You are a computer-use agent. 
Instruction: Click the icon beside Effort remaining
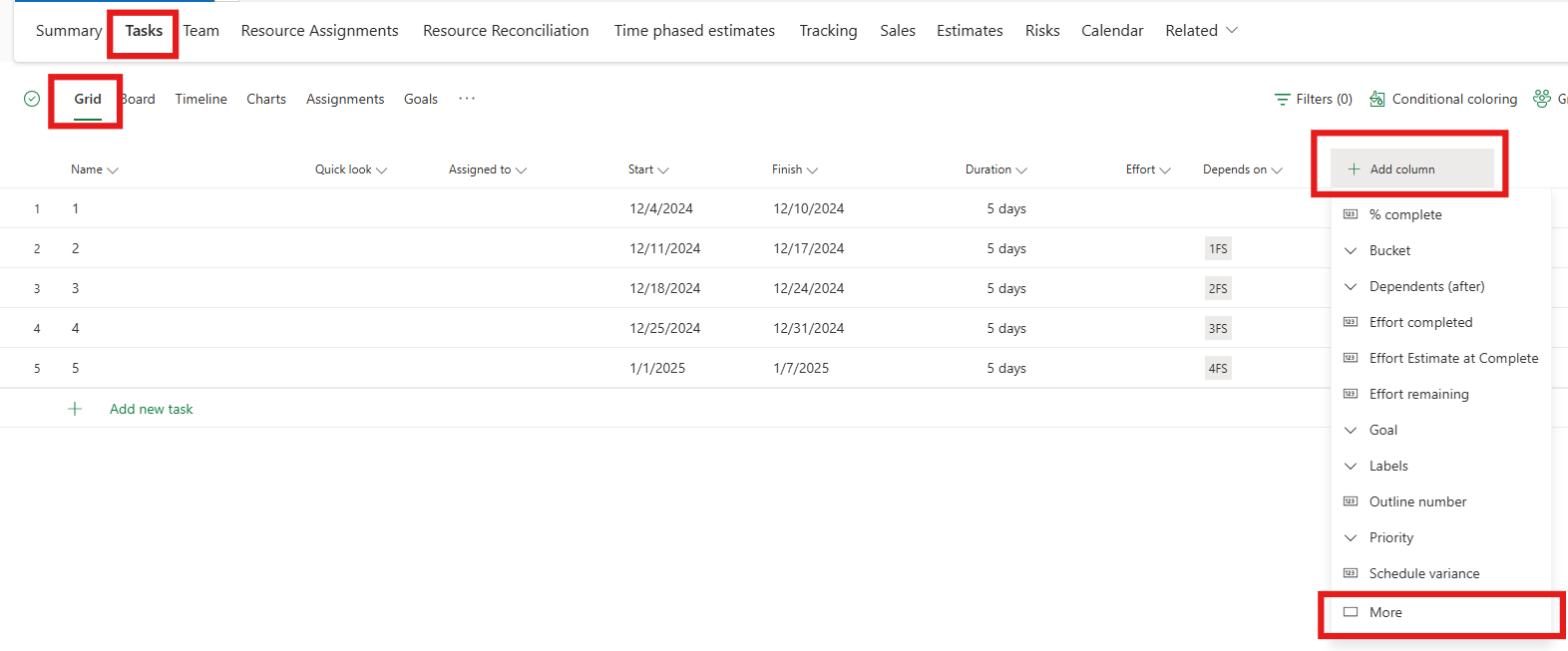(1351, 394)
